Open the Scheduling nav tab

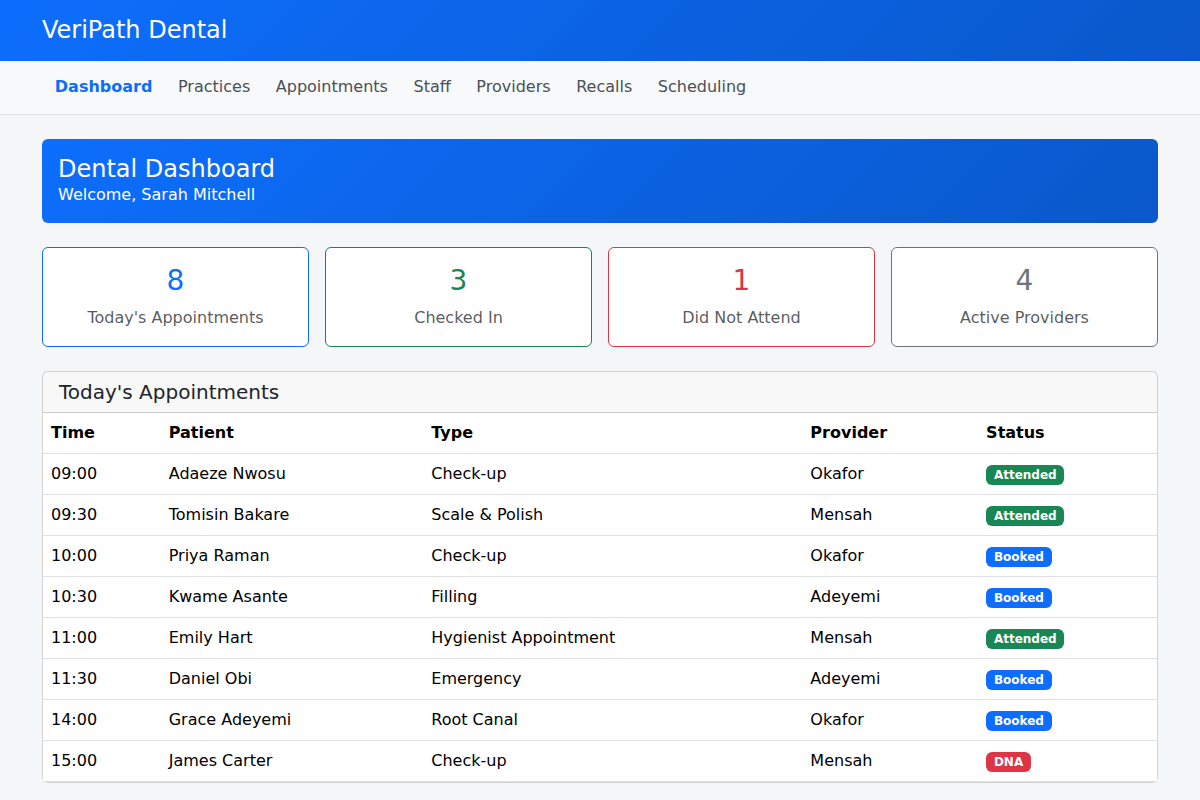[x=702, y=87]
